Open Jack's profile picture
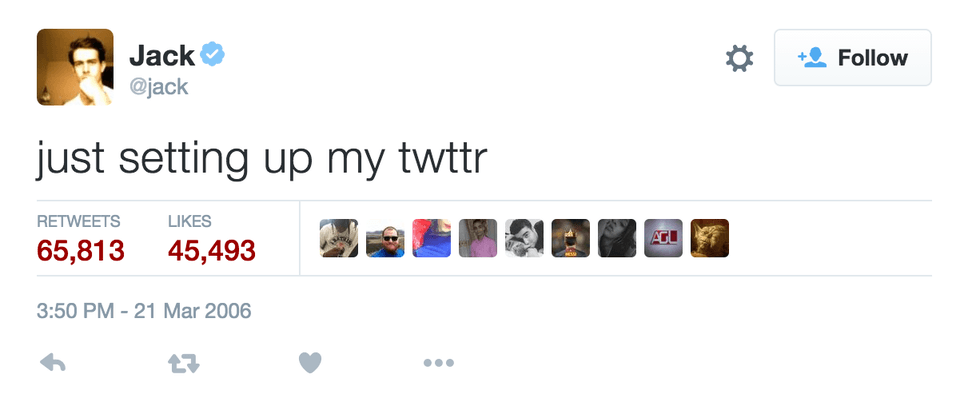Image resolution: width=980 pixels, height=414 pixels. point(74,68)
